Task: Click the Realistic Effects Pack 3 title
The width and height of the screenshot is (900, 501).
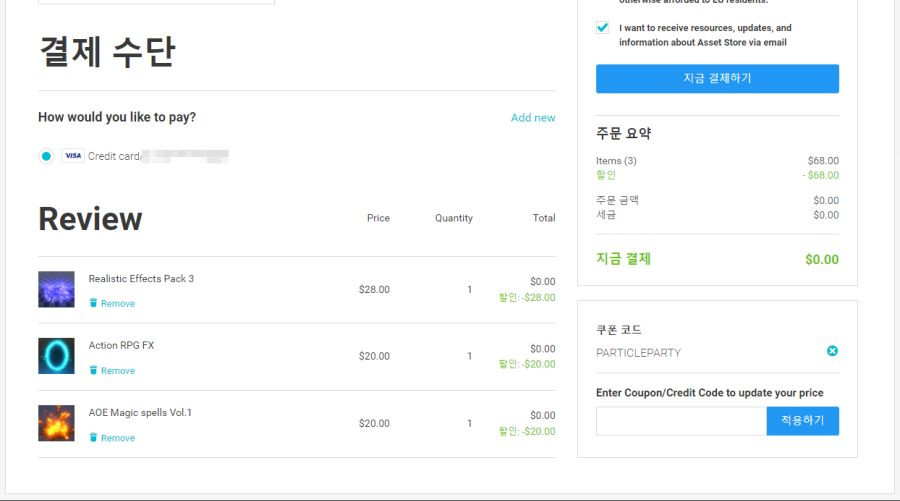Action: pos(141,278)
